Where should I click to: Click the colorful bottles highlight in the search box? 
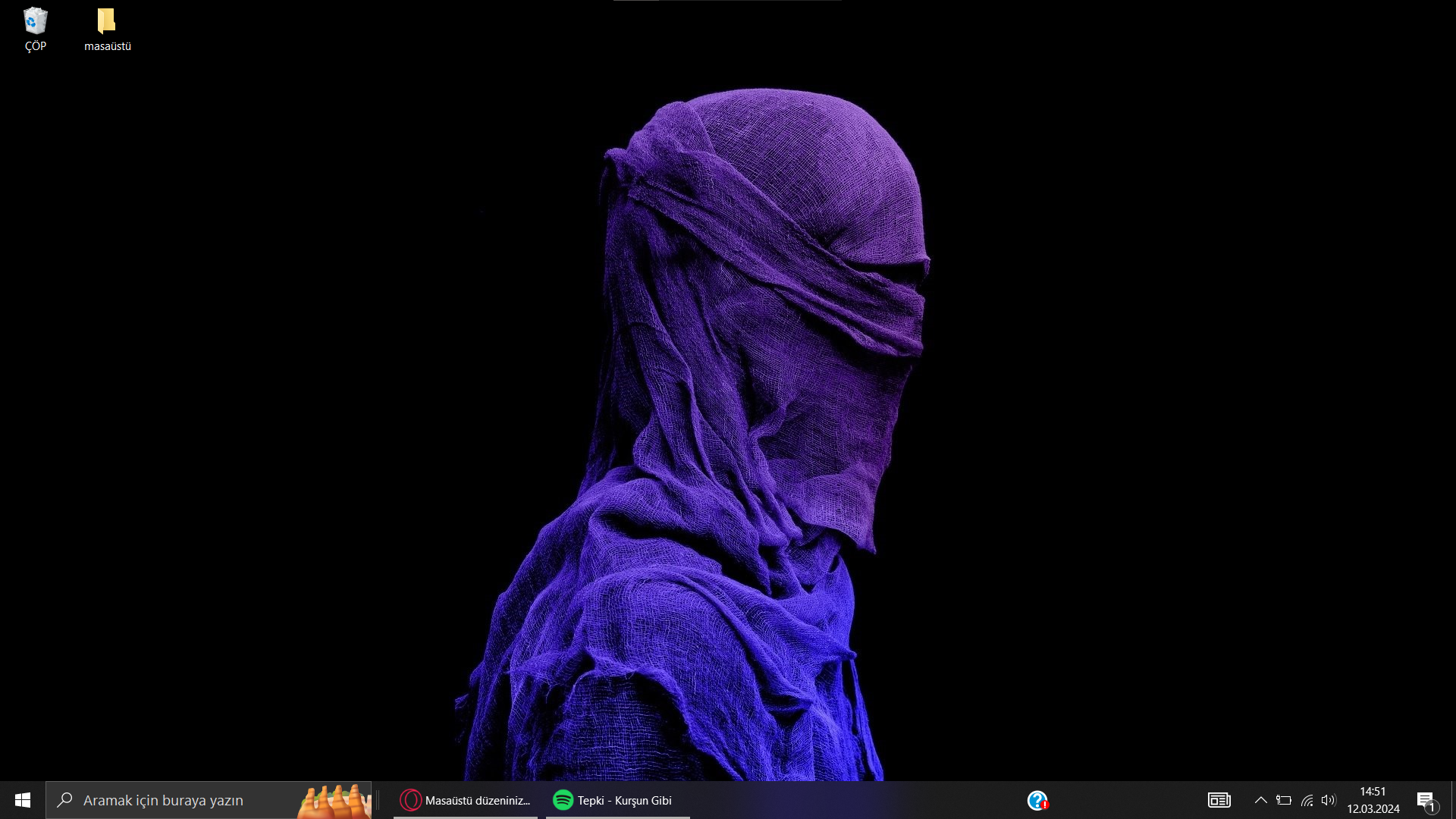[334, 801]
